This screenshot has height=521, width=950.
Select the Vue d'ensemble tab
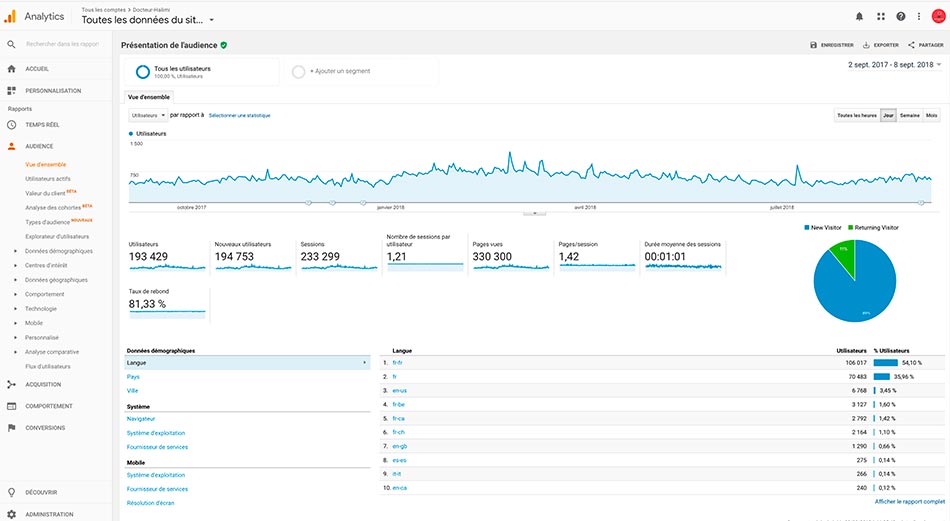pos(149,97)
